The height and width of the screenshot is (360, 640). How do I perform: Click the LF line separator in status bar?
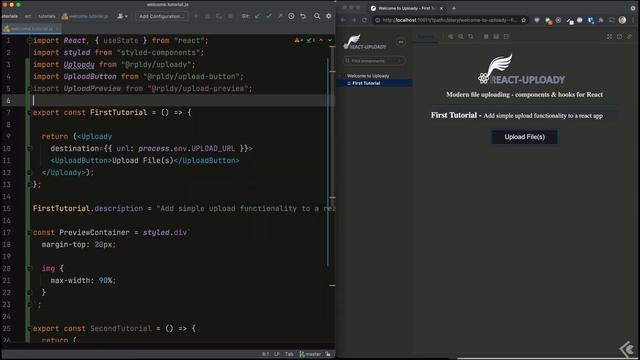coord(277,354)
